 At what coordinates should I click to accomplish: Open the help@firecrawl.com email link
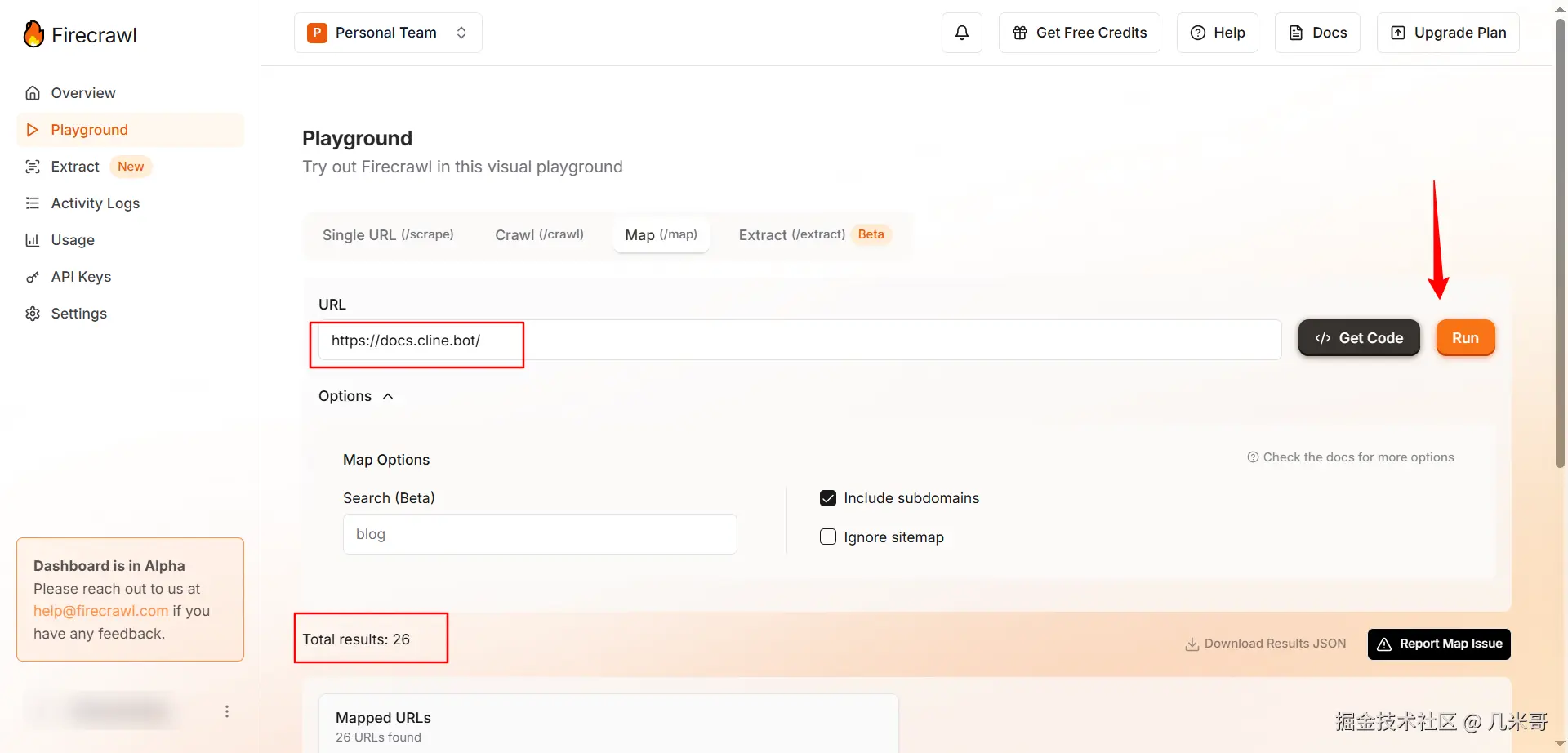pos(100,611)
